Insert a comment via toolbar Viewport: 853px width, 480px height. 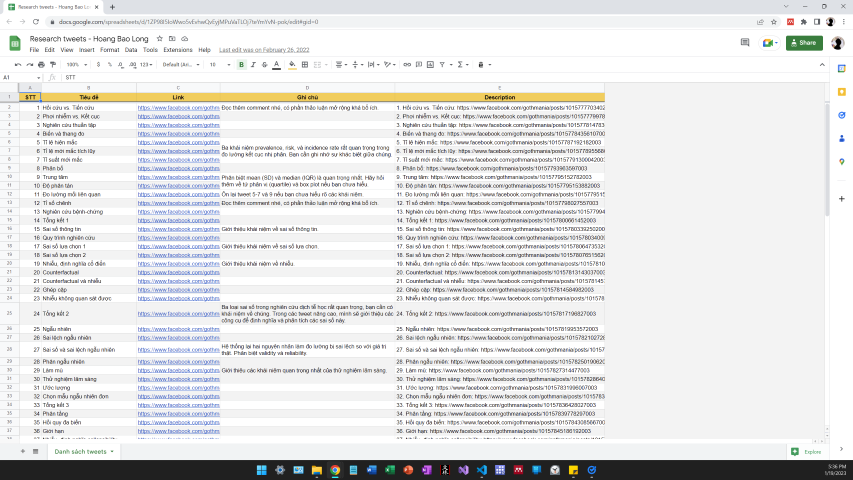point(419,65)
